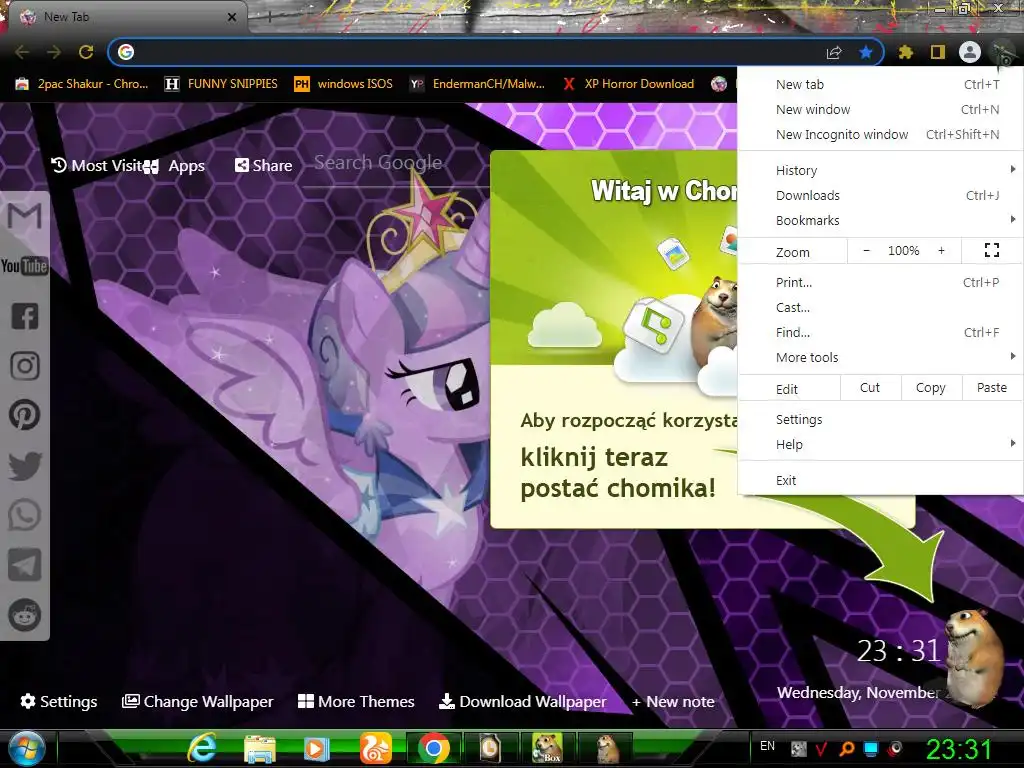Open Windows Explorer folder on the taskbar
The image size is (1024, 768).
click(259, 748)
